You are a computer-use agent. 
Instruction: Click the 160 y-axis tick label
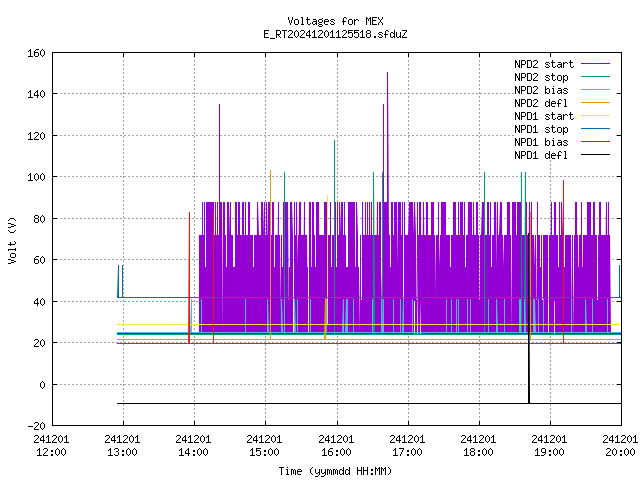pos(36,53)
